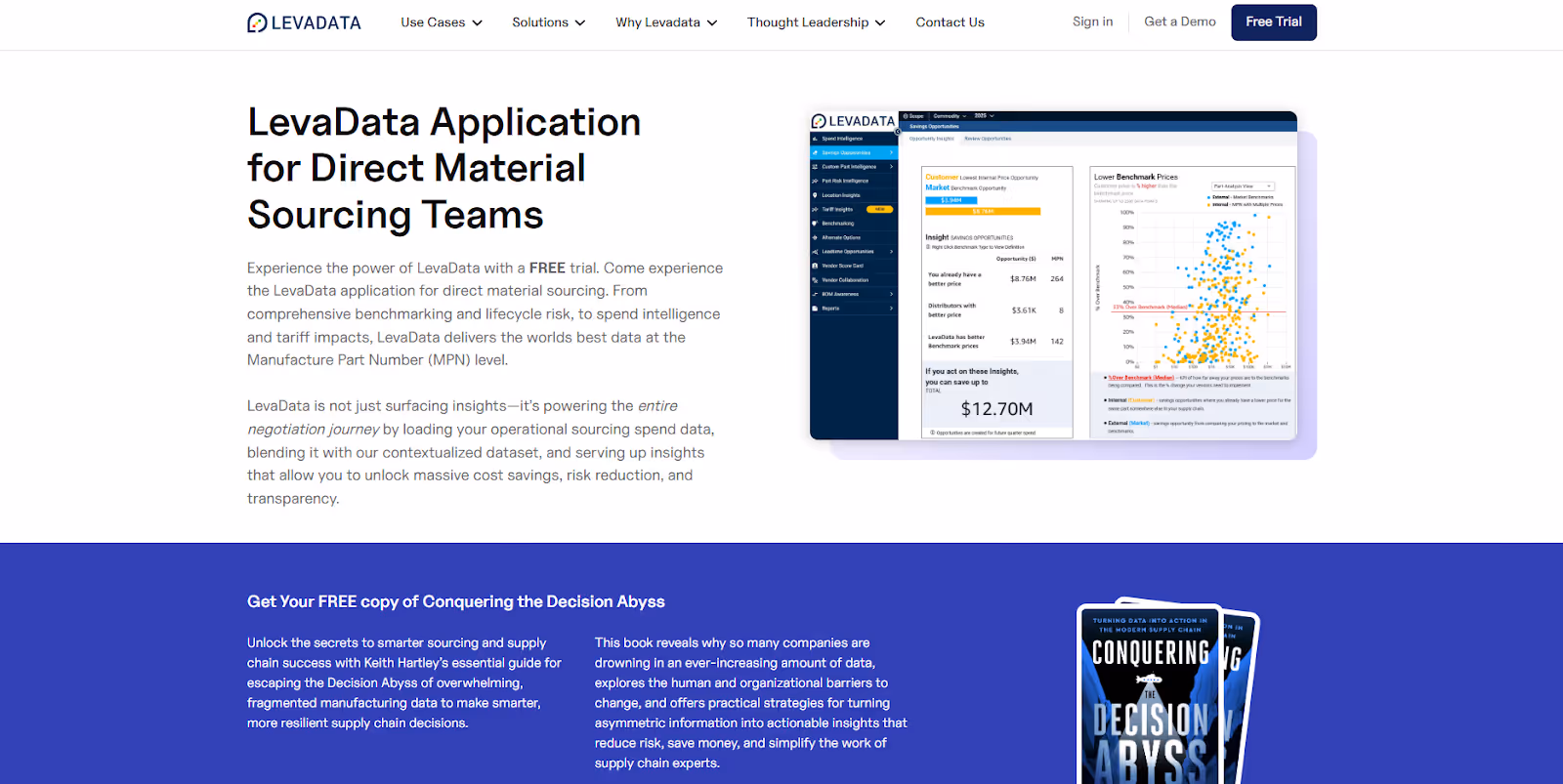Open the Part Analysis View combo box
This screenshot has height=784, width=1563.
pos(1243,186)
